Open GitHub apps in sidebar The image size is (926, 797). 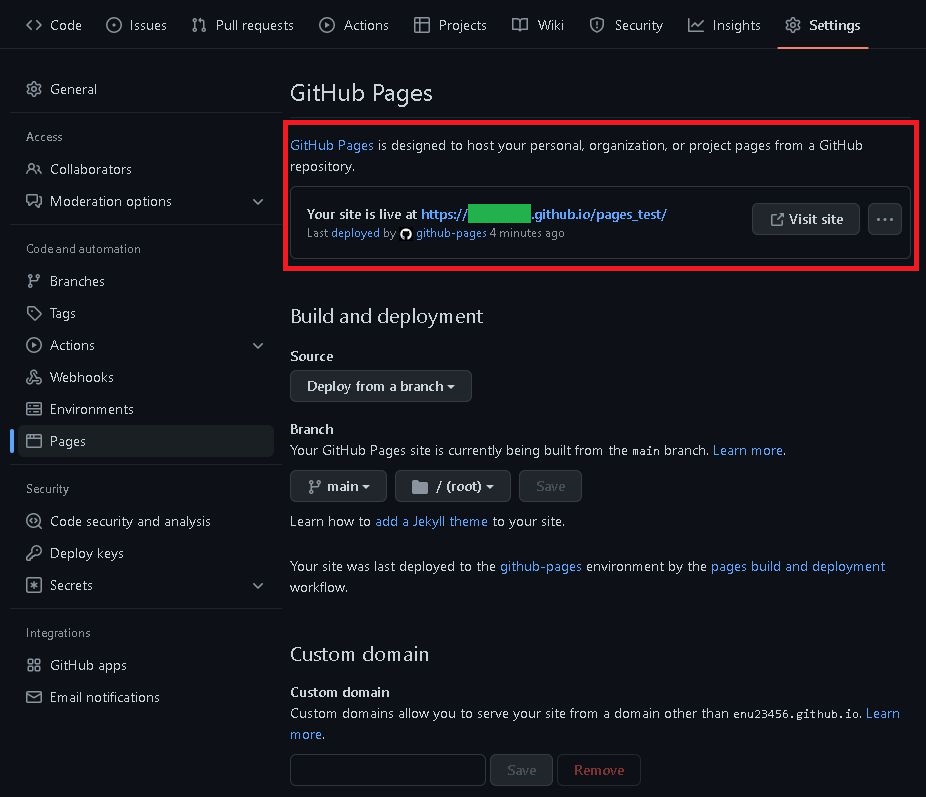click(x=146, y=665)
